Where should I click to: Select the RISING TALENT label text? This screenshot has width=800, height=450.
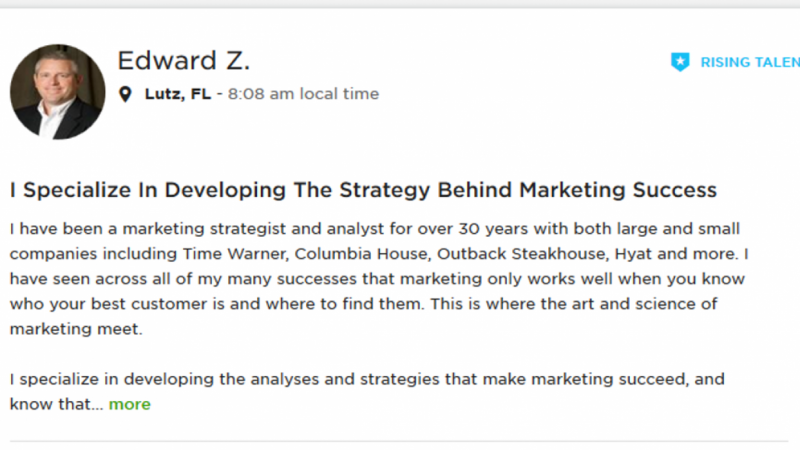click(750, 62)
